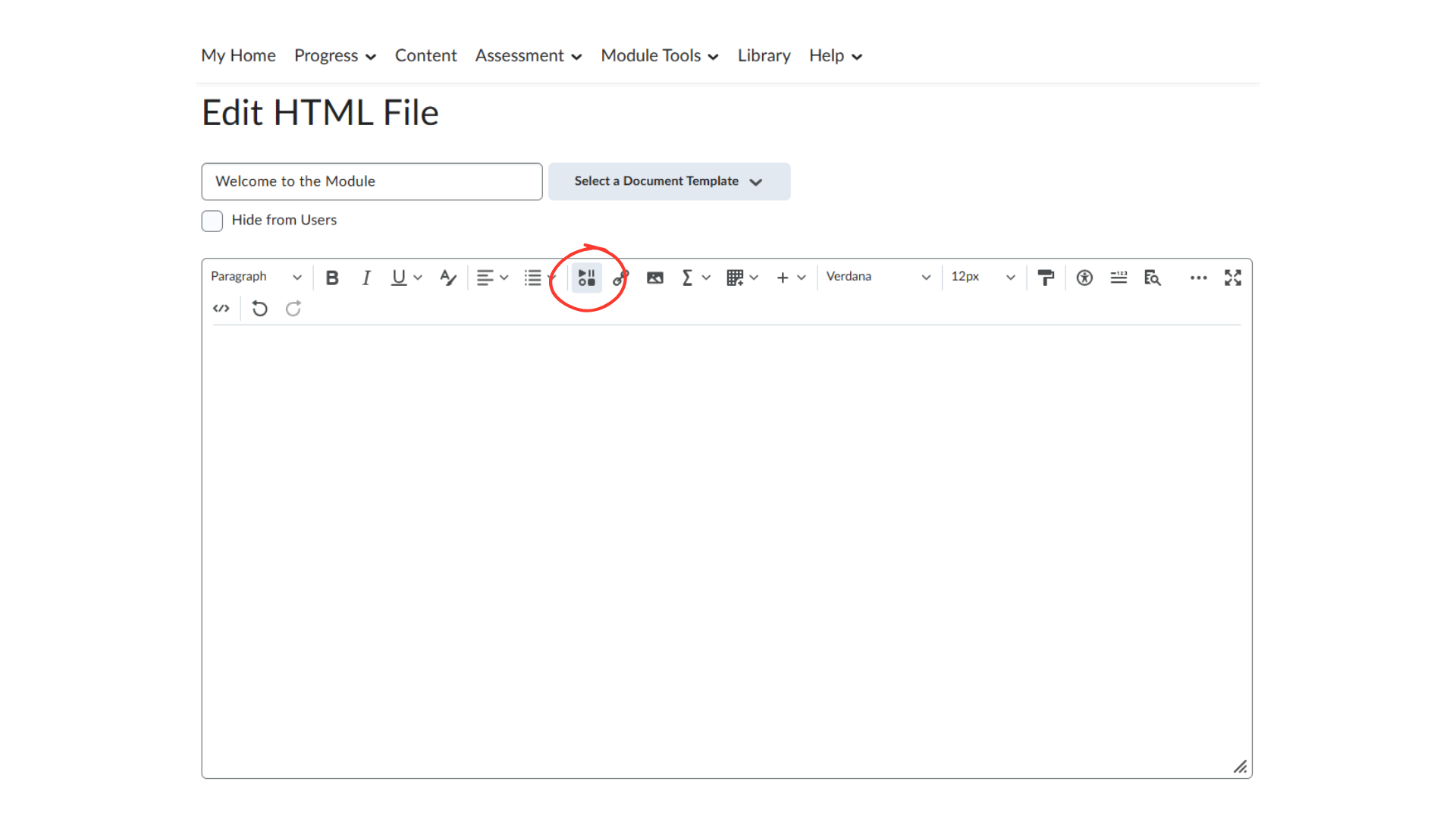The height and width of the screenshot is (819, 1456).
Task: Toggle bold text formatting
Action: (331, 278)
